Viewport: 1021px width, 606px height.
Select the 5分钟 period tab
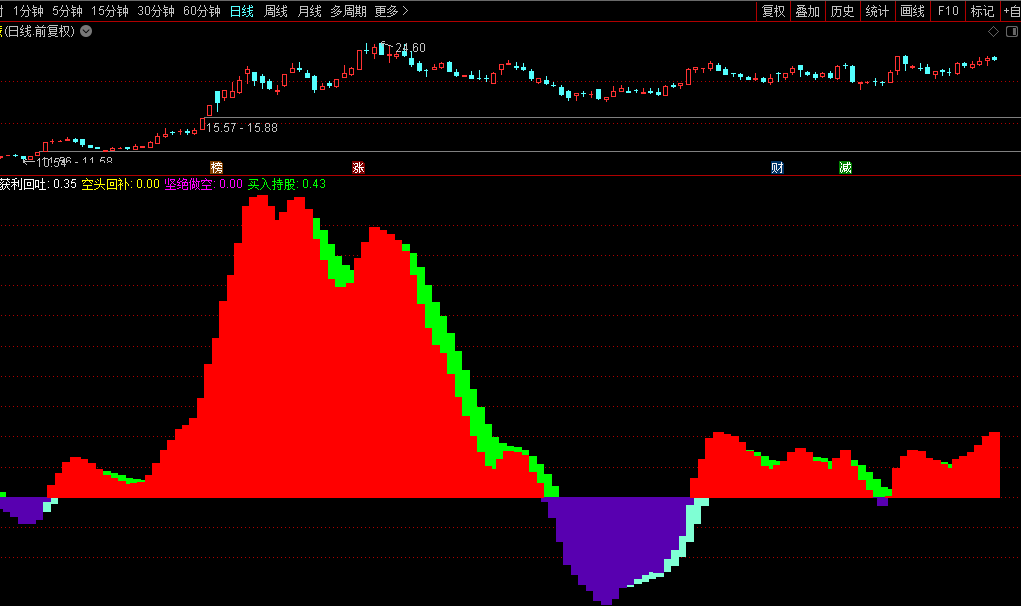[x=67, y=12]
